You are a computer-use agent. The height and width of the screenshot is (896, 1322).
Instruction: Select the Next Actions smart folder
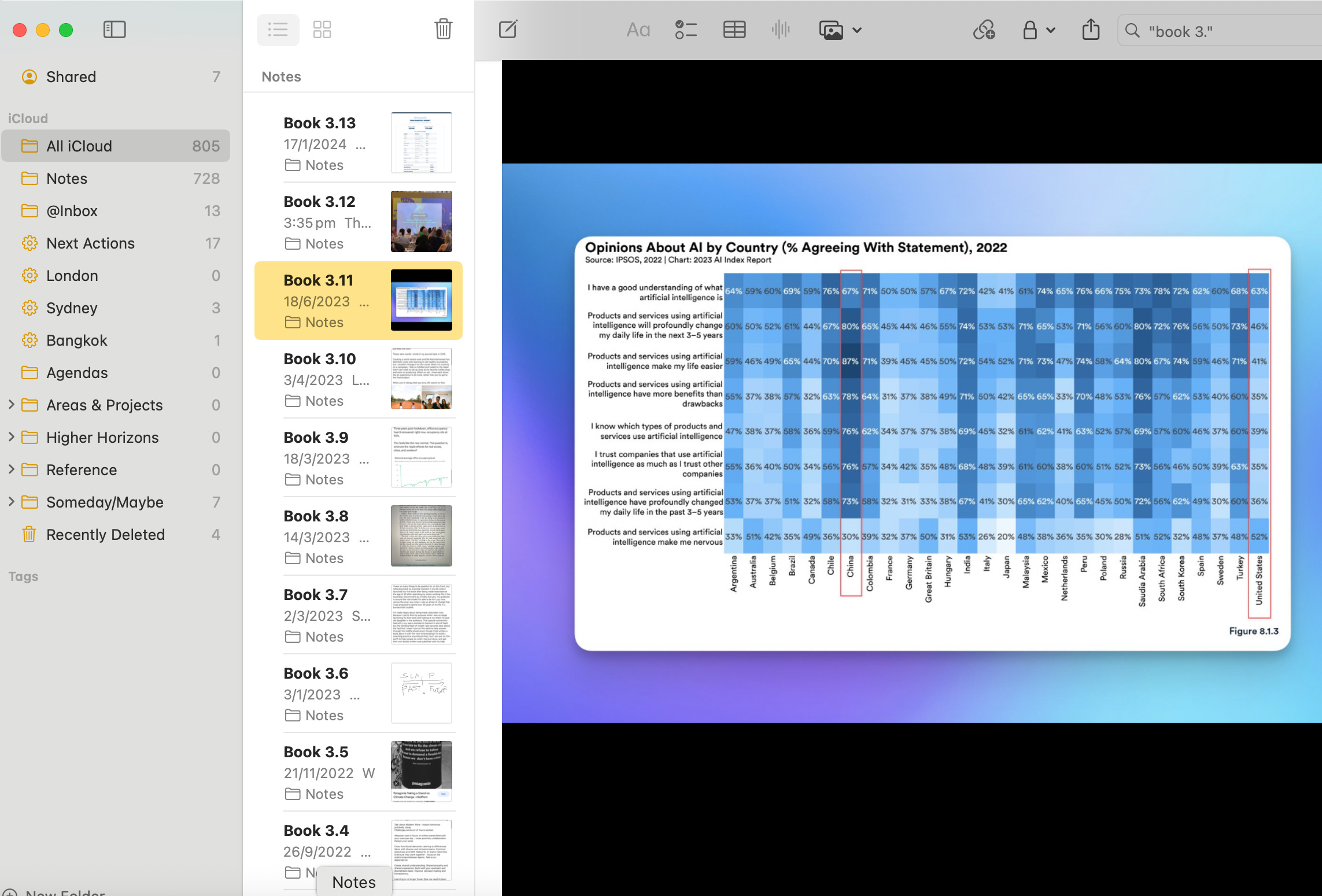(x=90, y=243)
